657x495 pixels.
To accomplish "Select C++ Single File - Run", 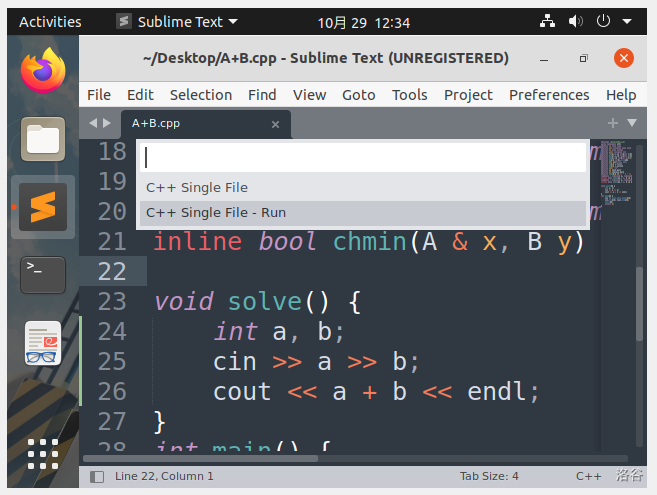I will pos(216,213).
